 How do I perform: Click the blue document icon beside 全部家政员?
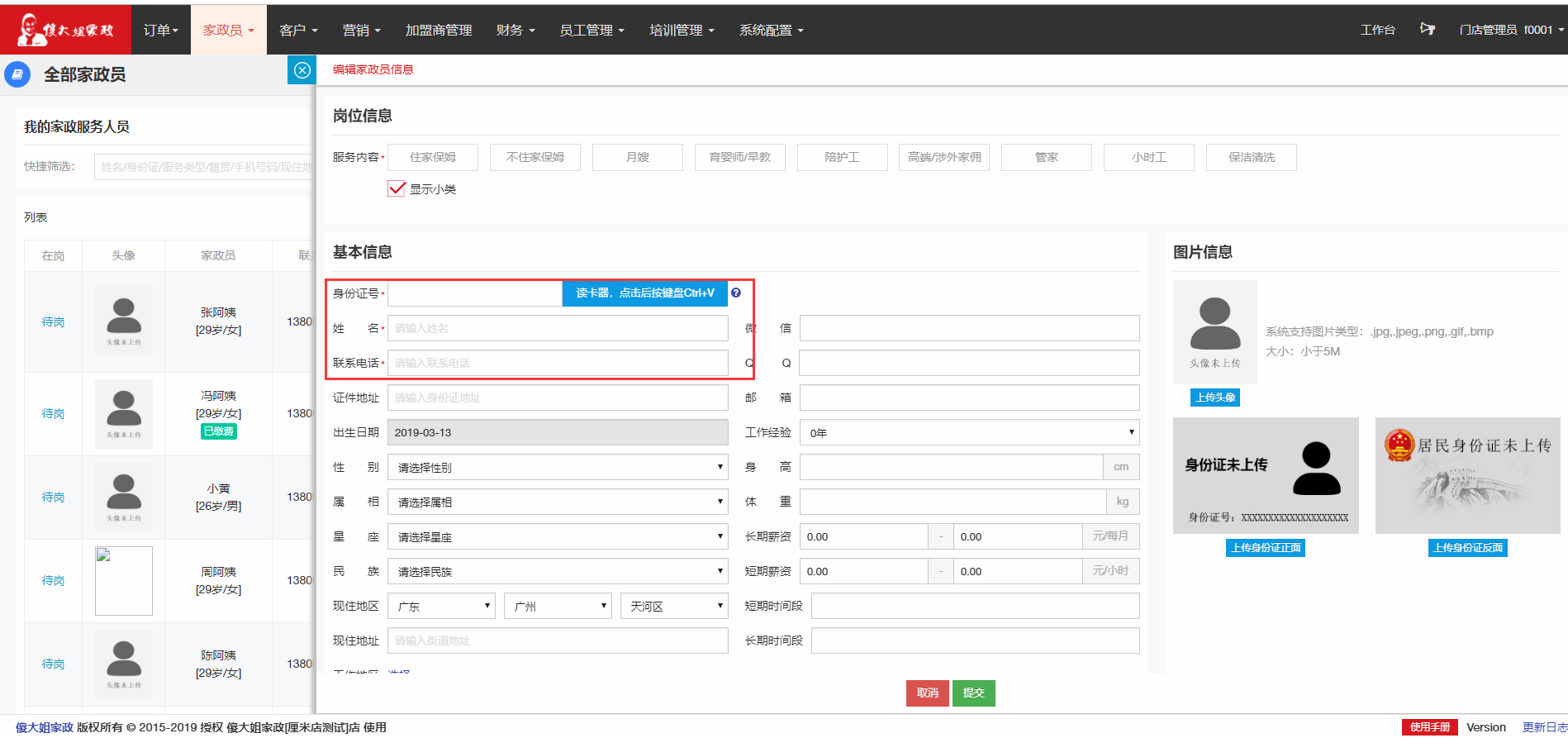(17, 74)
